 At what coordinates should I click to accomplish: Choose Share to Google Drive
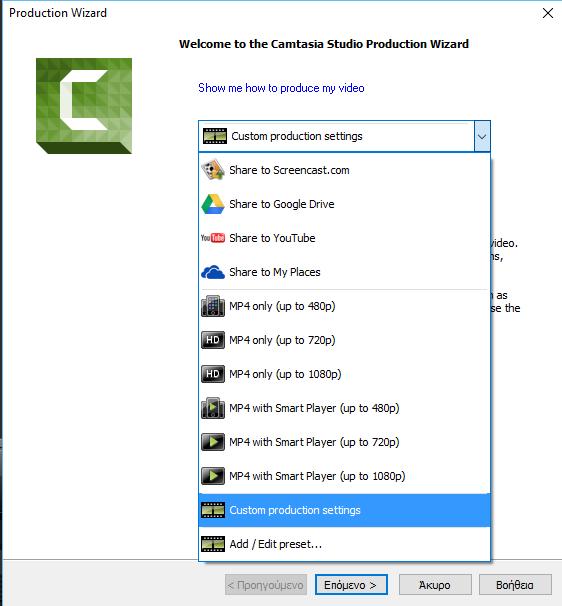[x=344, y=204]
